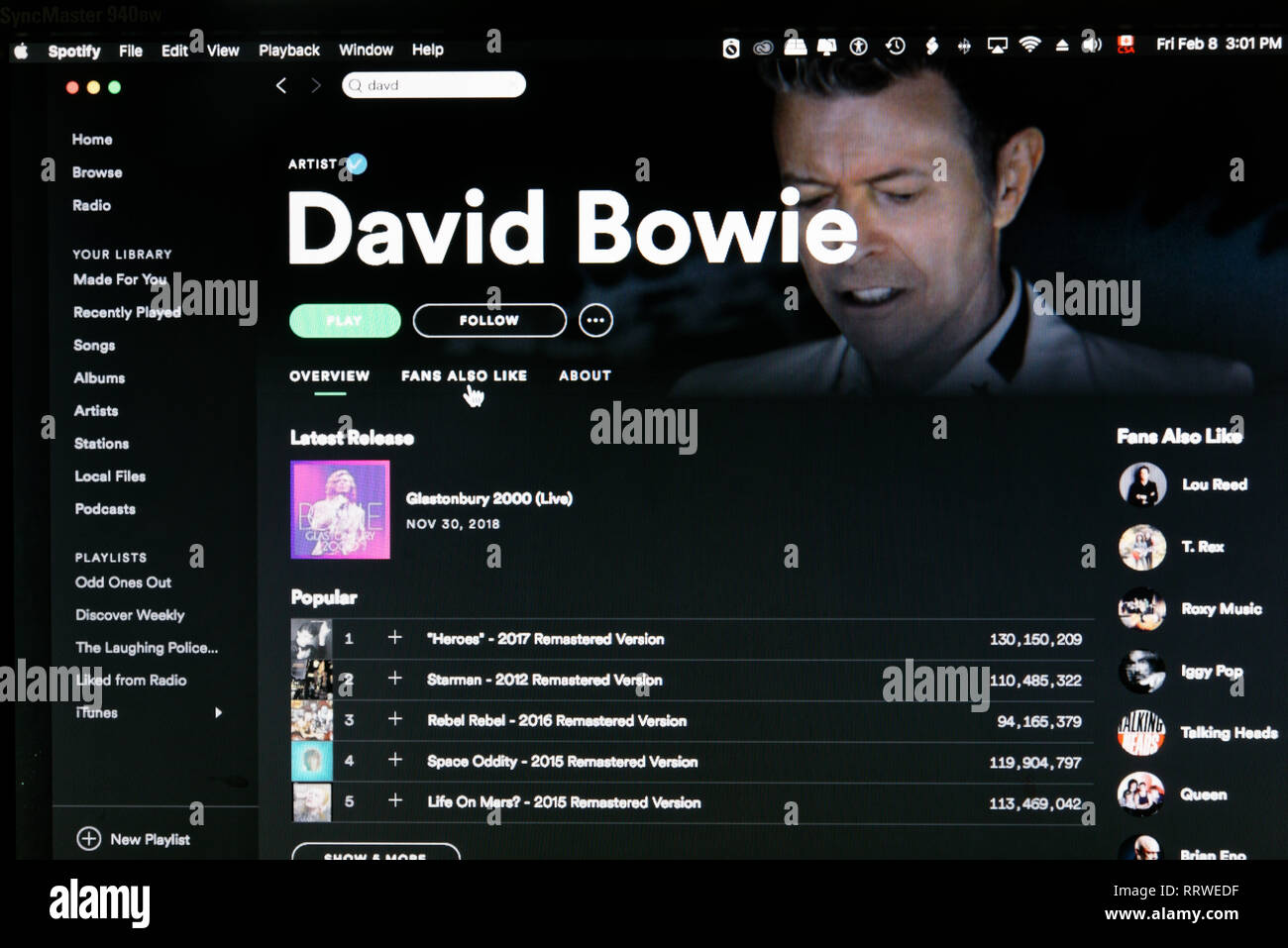This screenshot has width=1288, height=948.
Task: Expand the iTunes playlist folder
Action: 218,712
